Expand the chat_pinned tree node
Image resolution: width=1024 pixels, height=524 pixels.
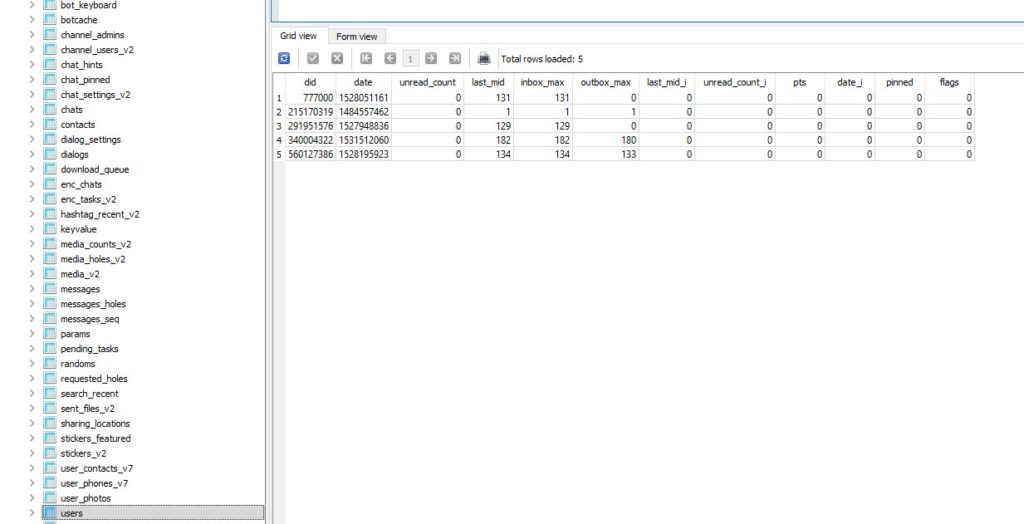[x=32, y=80]
